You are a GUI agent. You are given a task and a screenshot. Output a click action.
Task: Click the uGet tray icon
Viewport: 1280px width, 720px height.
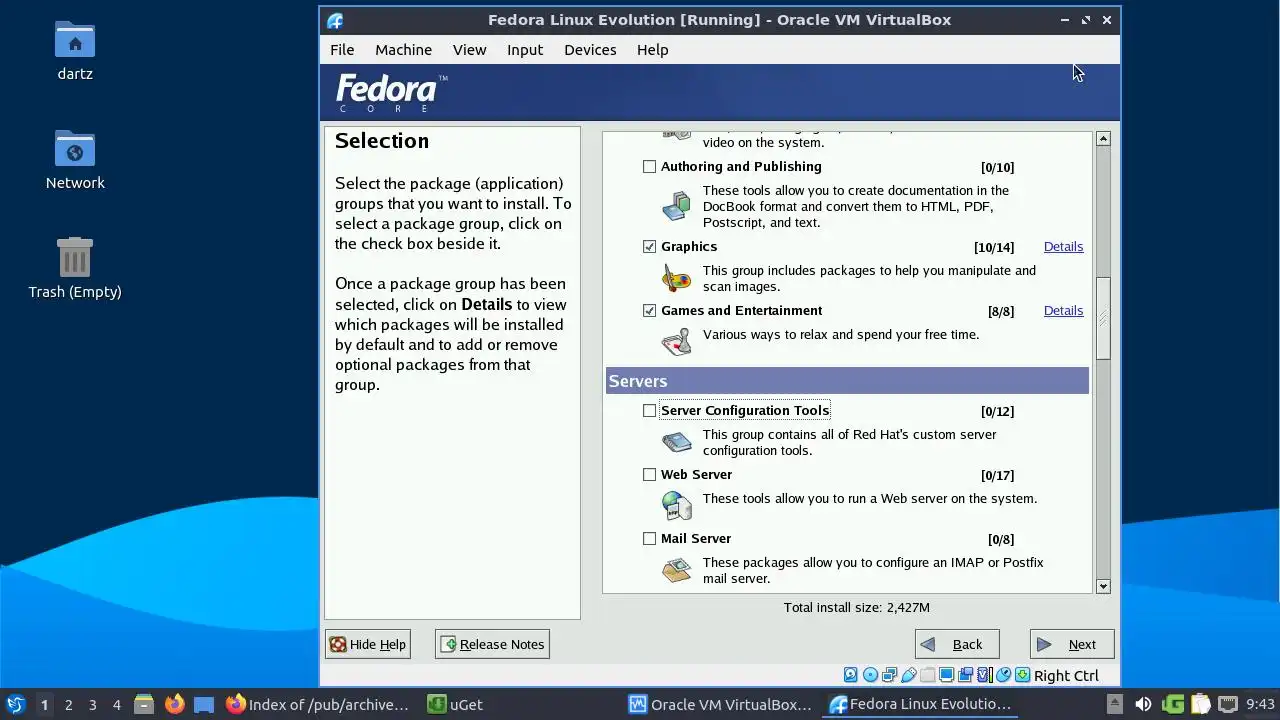1173,704
